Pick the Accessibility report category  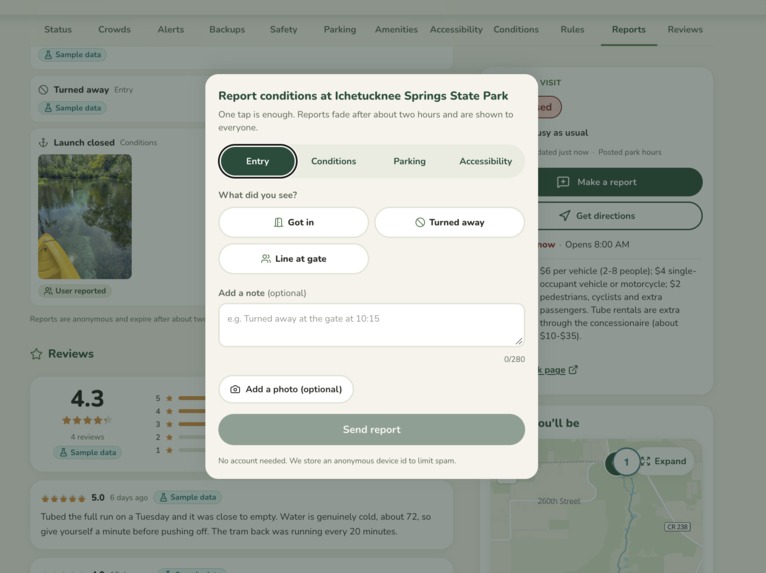tap(485, 161)
